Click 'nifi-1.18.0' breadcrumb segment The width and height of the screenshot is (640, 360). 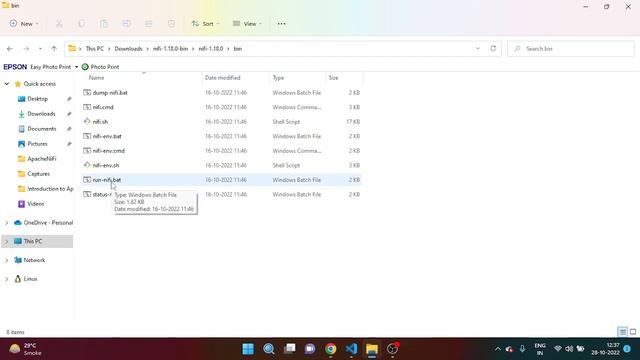pos(211,49)
